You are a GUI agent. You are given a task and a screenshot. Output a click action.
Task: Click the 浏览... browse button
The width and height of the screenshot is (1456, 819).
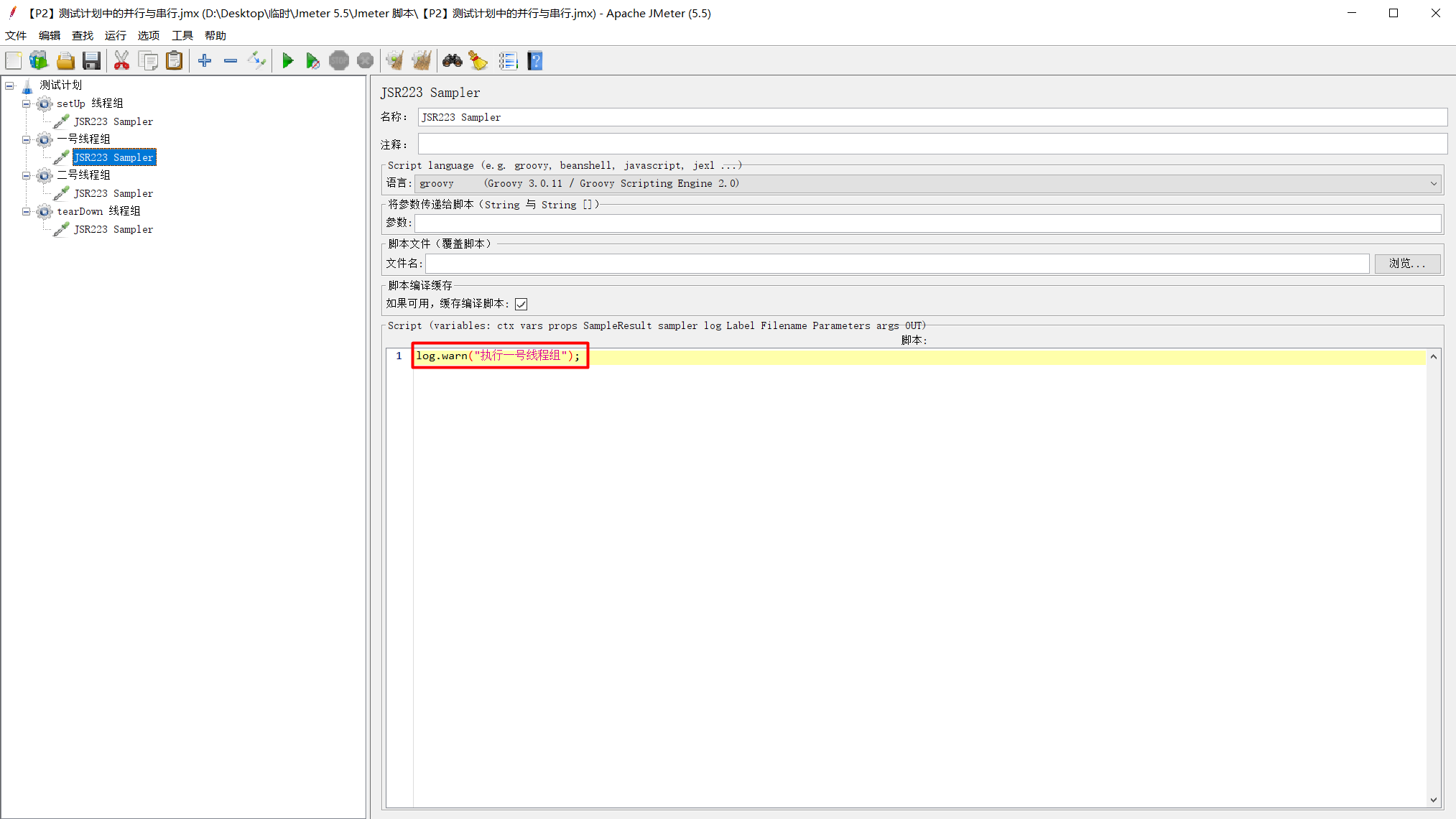(x=1407, y=264)
